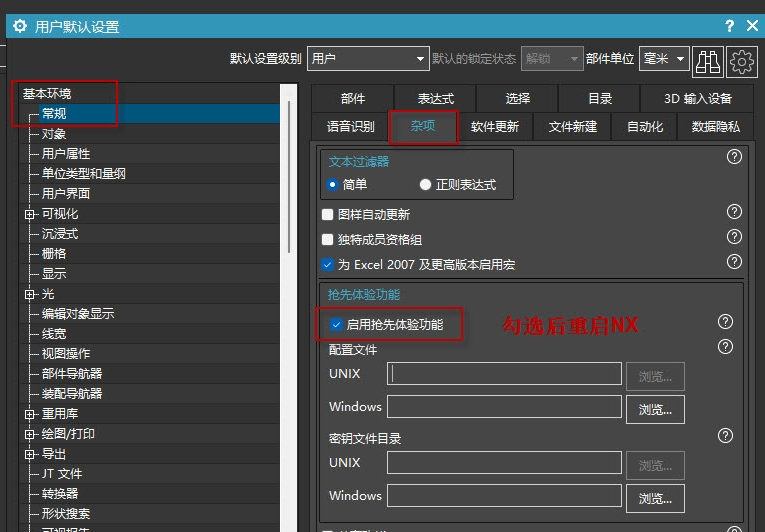Open the 默认设置级别 用户 dropdown
Viewport: 765px width, 532px height.
[368, 59]
